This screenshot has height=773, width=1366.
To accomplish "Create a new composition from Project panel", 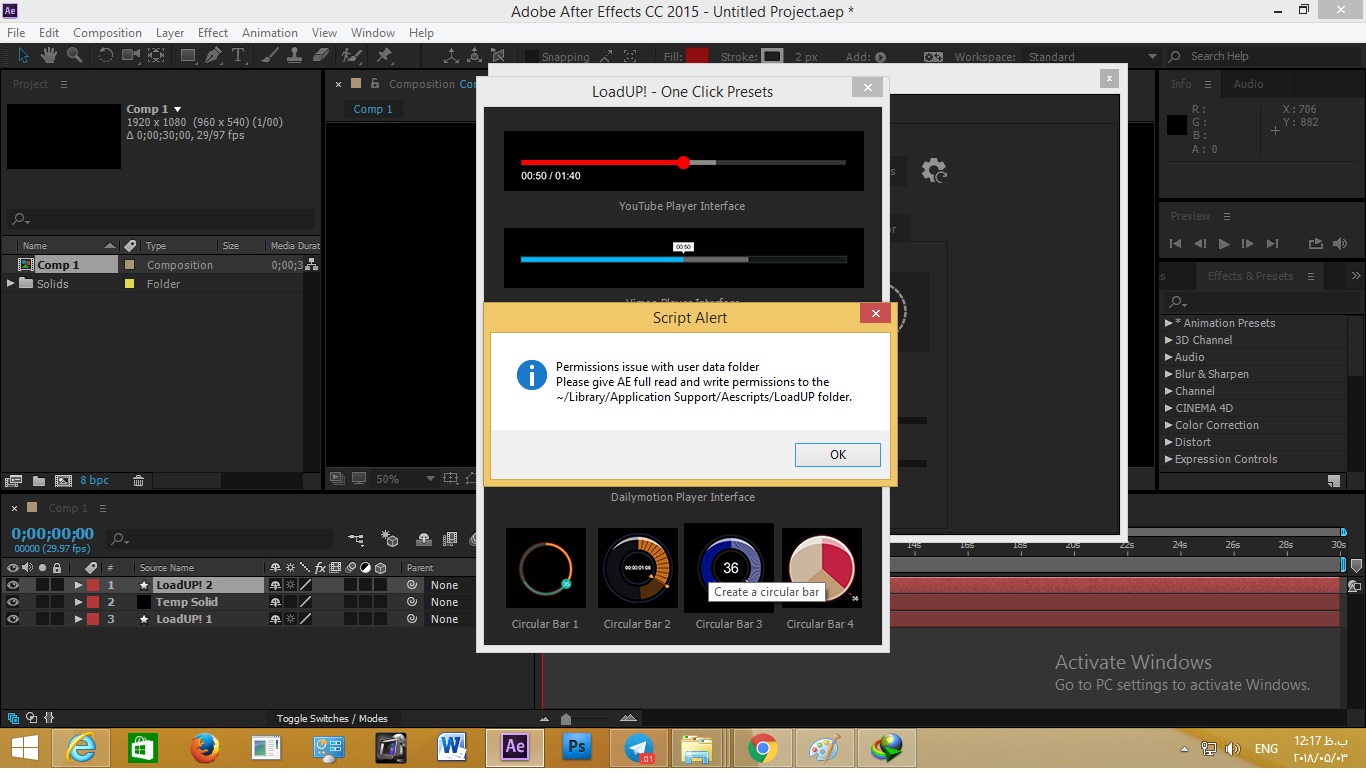I will click(x=63, y=481).
